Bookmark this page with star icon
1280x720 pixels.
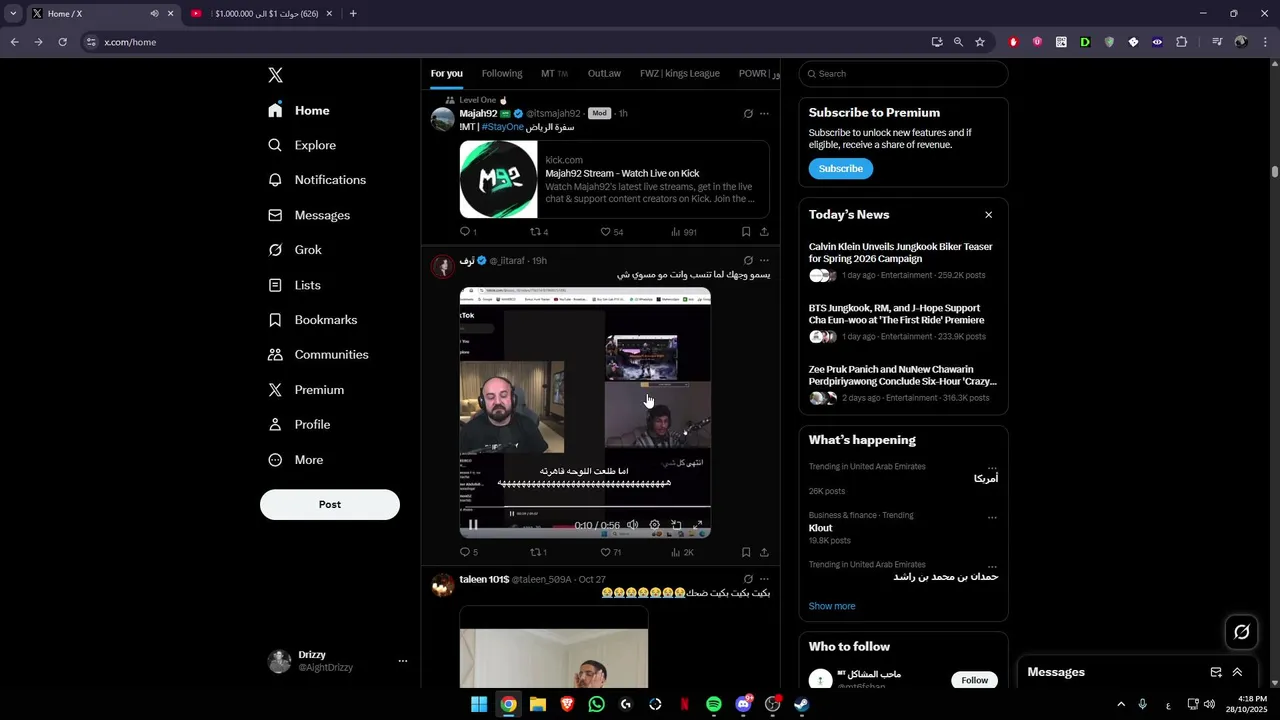[x=980, y=42]
